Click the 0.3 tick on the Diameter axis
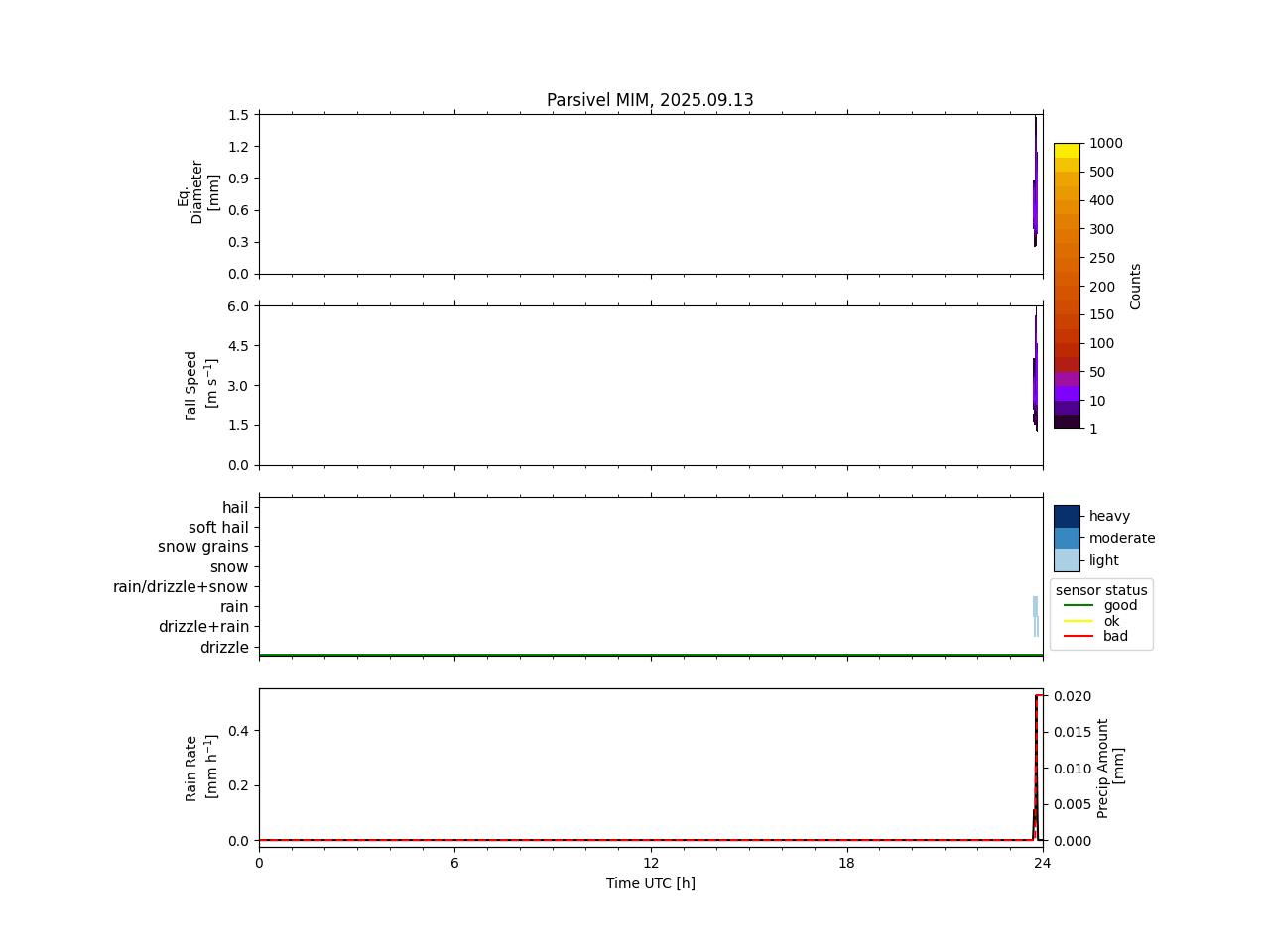1270x952 pixels. [238, 242]
